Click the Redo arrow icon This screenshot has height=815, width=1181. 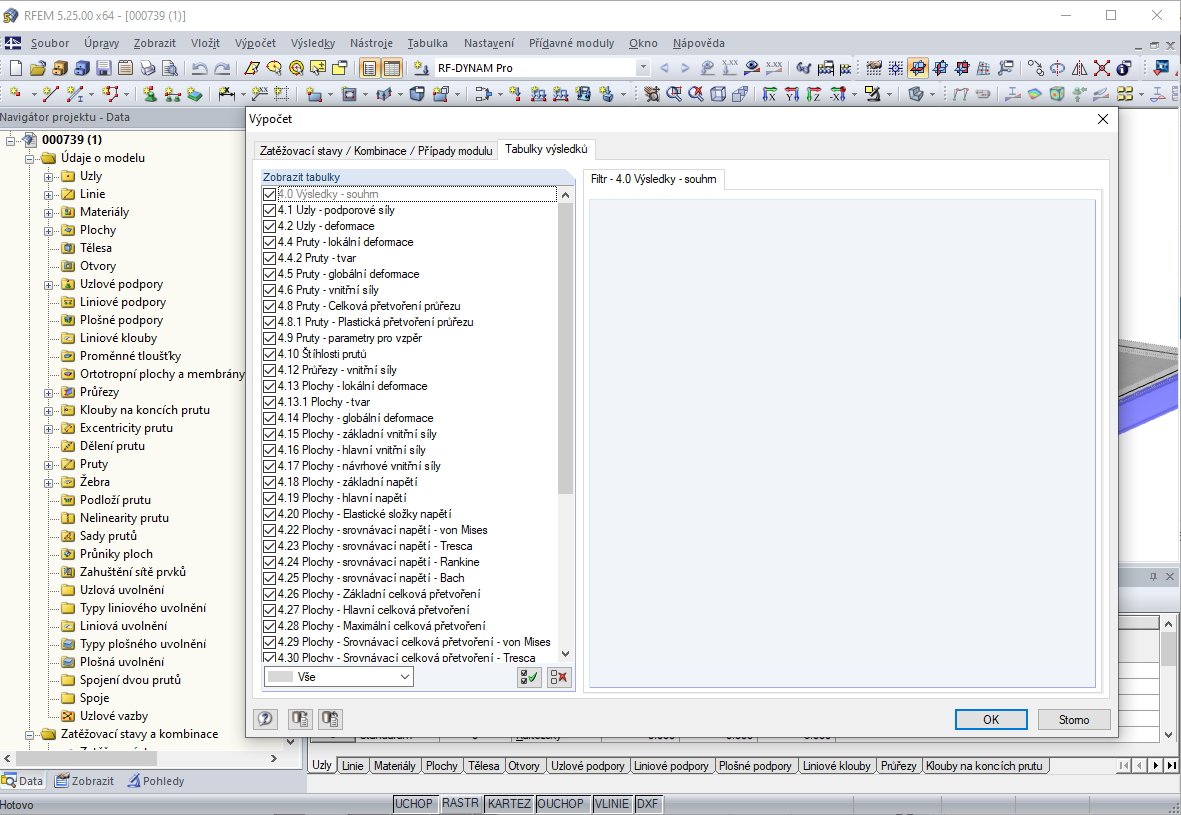point(222,68)
